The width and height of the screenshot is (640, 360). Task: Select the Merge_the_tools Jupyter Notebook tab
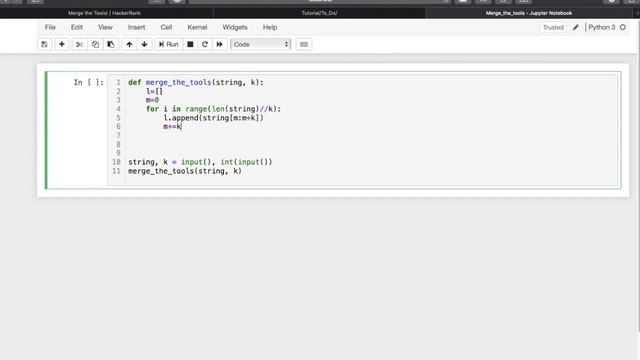(x=529, y=13)
